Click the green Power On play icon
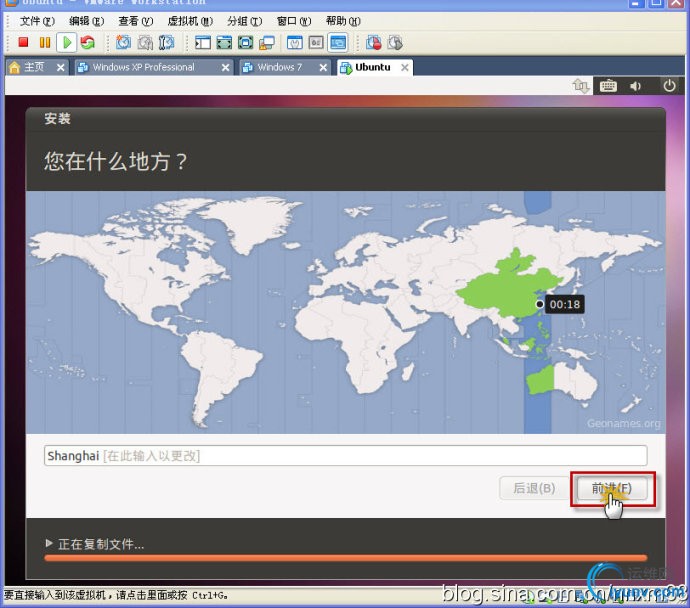This screenshot has width=690, height=608. [x=67, y=43]
